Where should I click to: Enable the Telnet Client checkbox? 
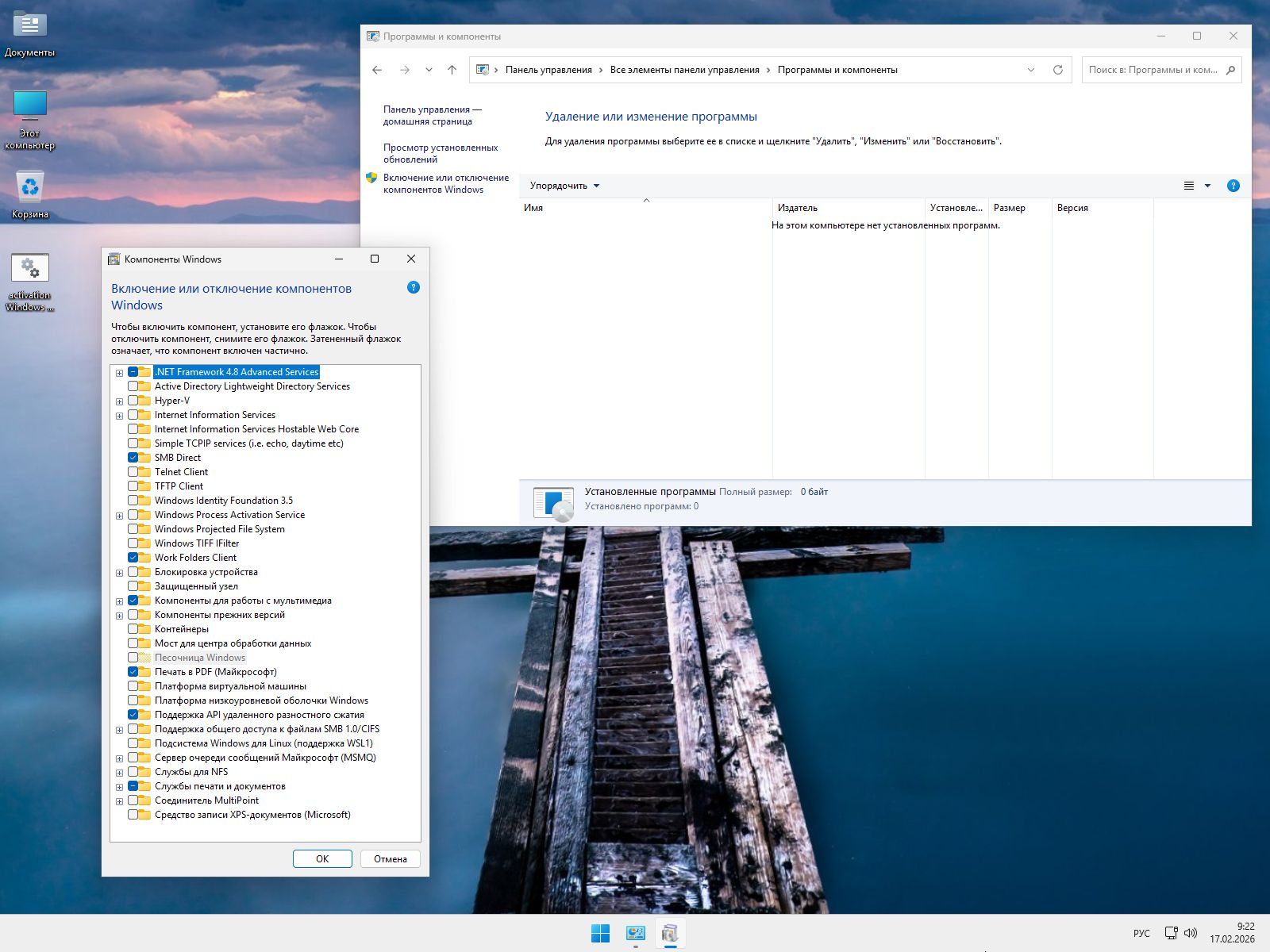(x=134, y=471)
